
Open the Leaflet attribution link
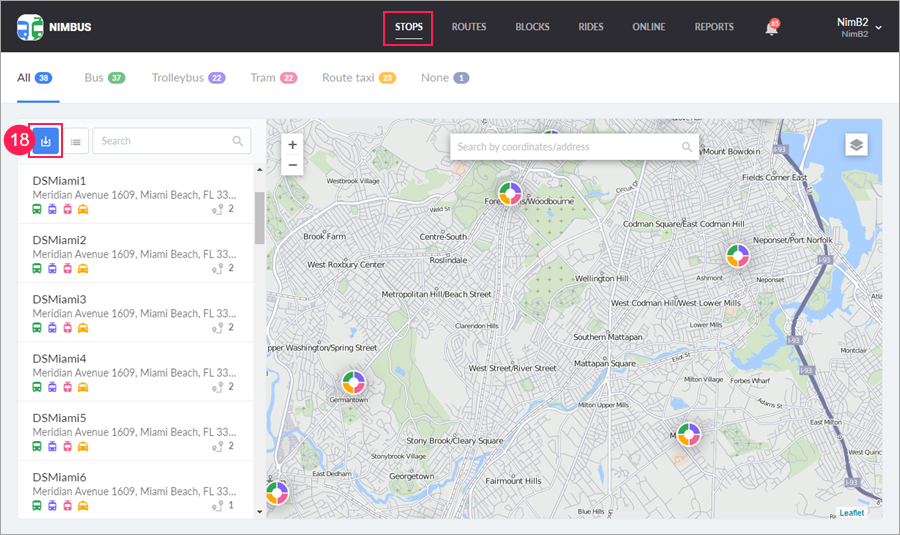(x=851, y=512)
